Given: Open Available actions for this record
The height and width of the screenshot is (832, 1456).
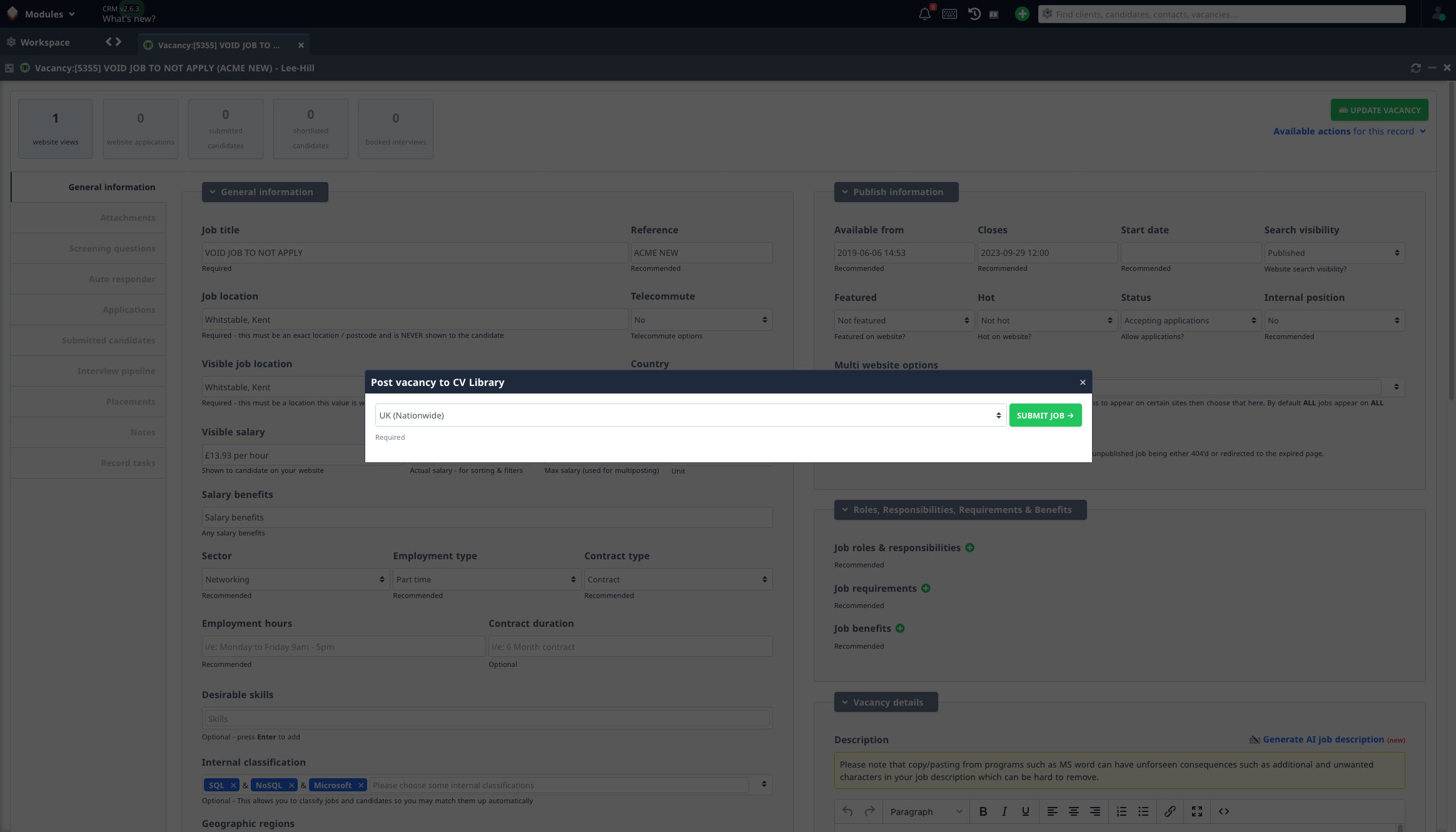Looking at the screenshot, I should click(x=1350, y=131).
